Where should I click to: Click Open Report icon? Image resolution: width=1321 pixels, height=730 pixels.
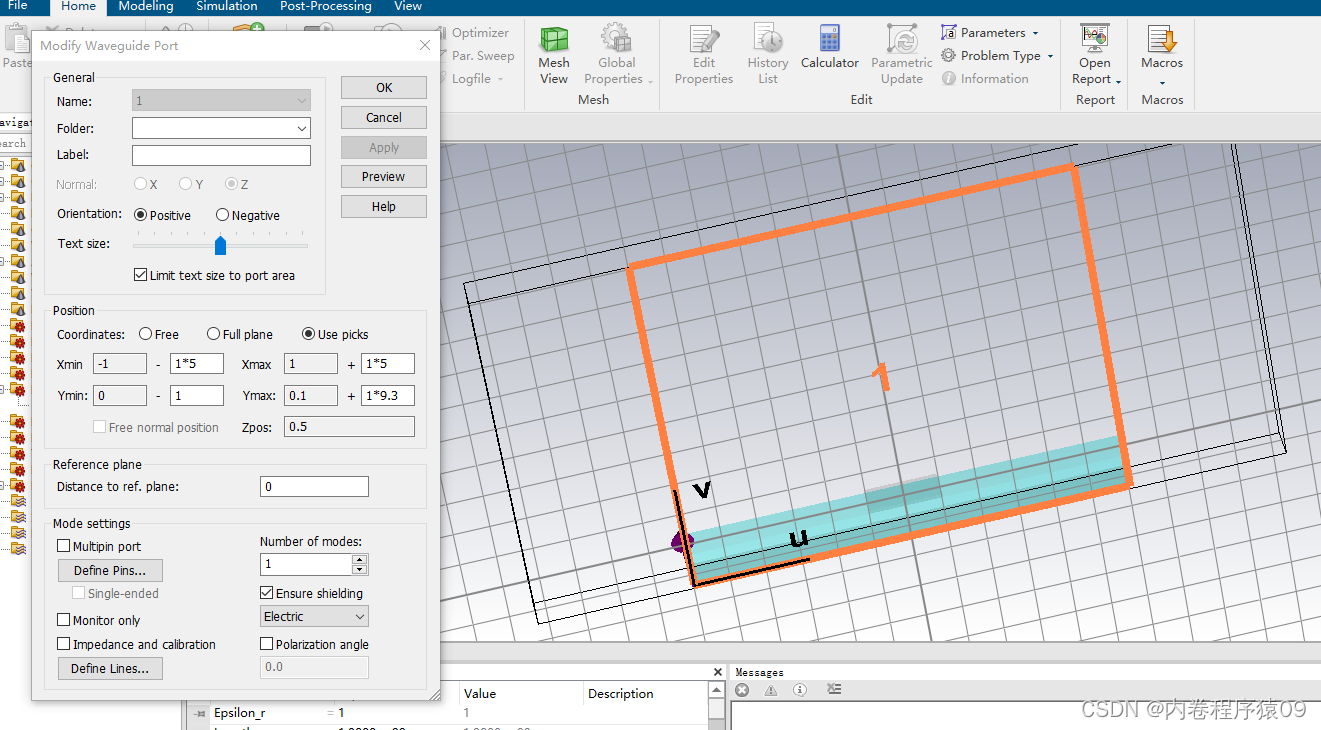coord(1095,40)
